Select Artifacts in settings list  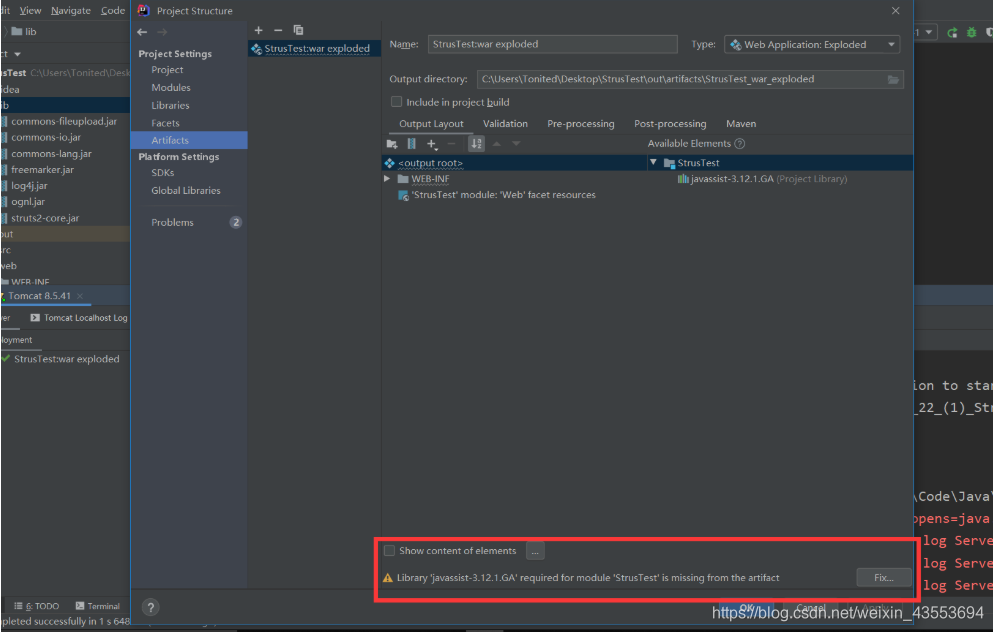[x=189, y=140]
